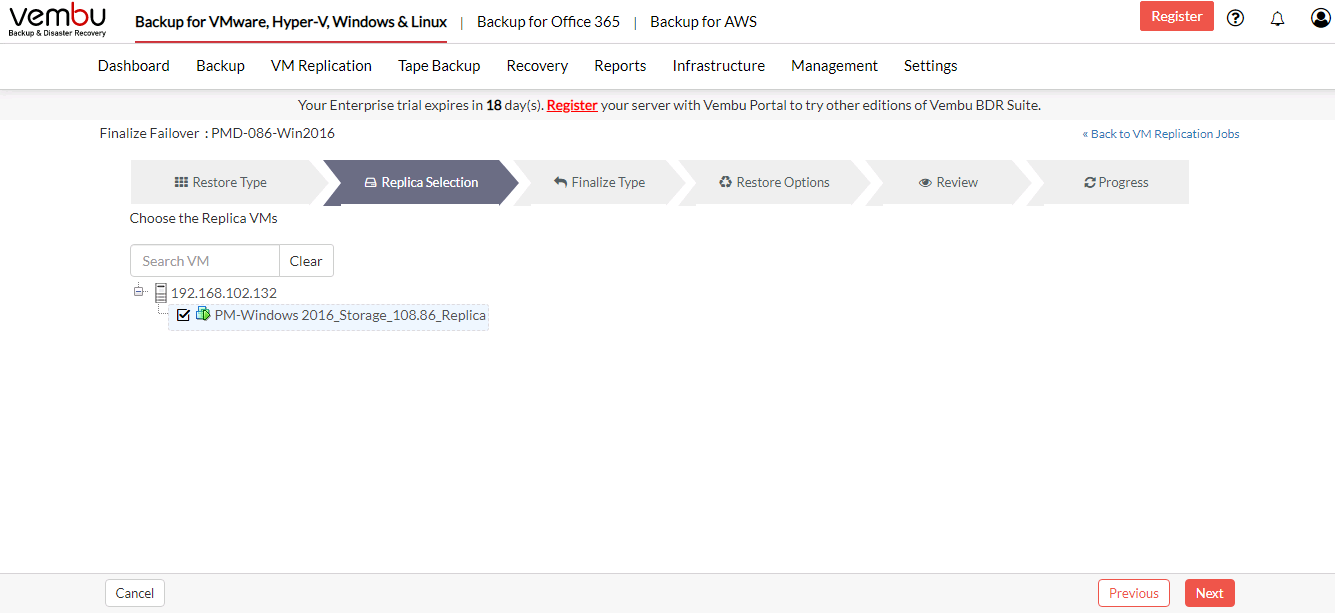Select the 192.168.102.132 host node
The image size is (1335, 615).
tap(224, 293)
